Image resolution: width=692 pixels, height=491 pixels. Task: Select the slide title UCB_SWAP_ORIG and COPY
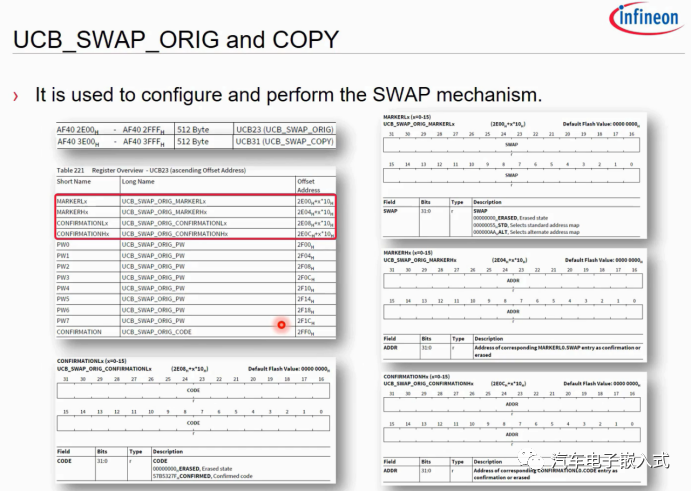tap(176, 40)
